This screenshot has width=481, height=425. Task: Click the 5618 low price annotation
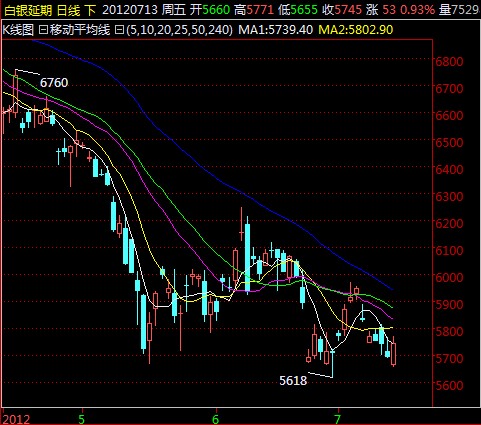[x=293, y=380]
